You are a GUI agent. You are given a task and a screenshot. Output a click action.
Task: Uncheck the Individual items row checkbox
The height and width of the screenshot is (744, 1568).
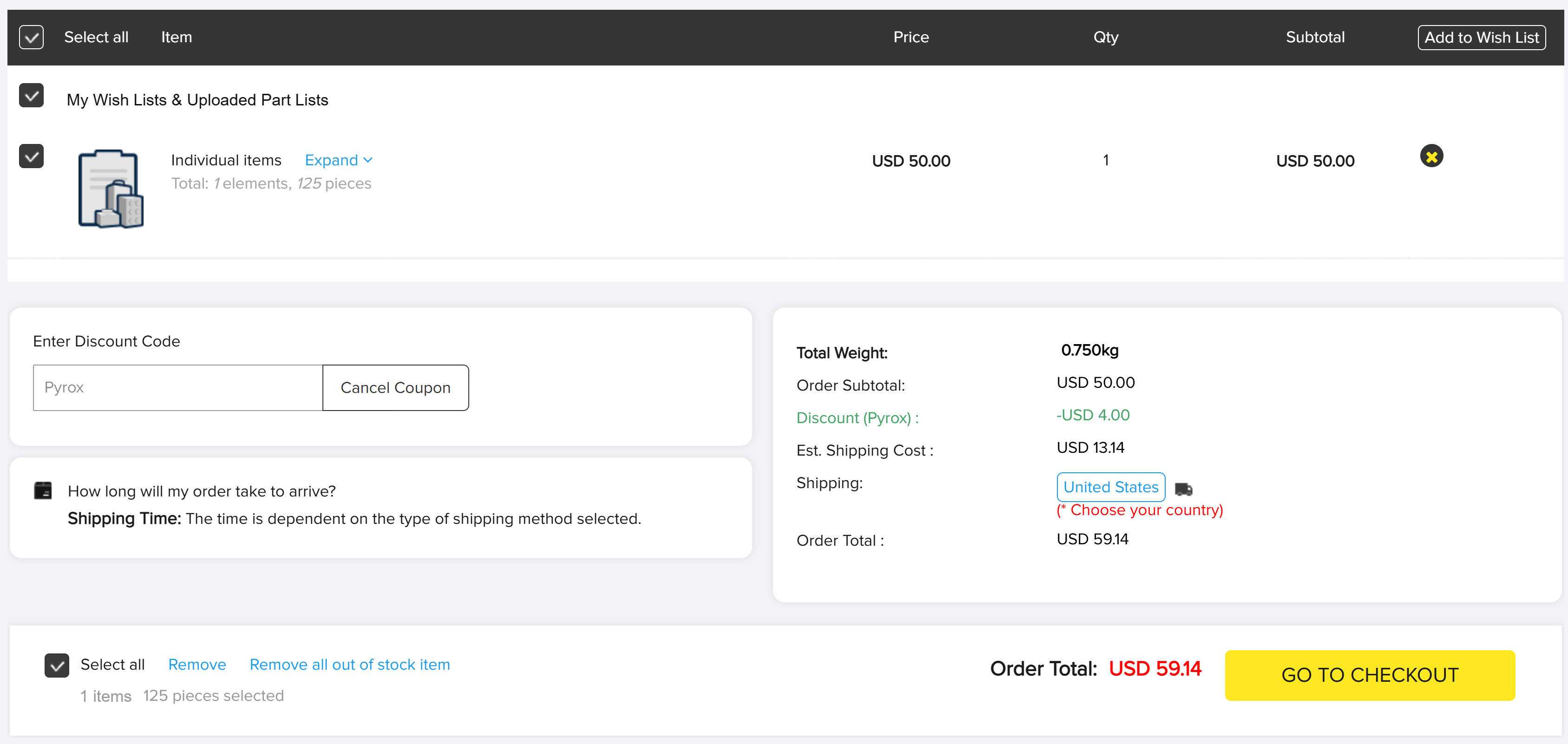point(31,157)
